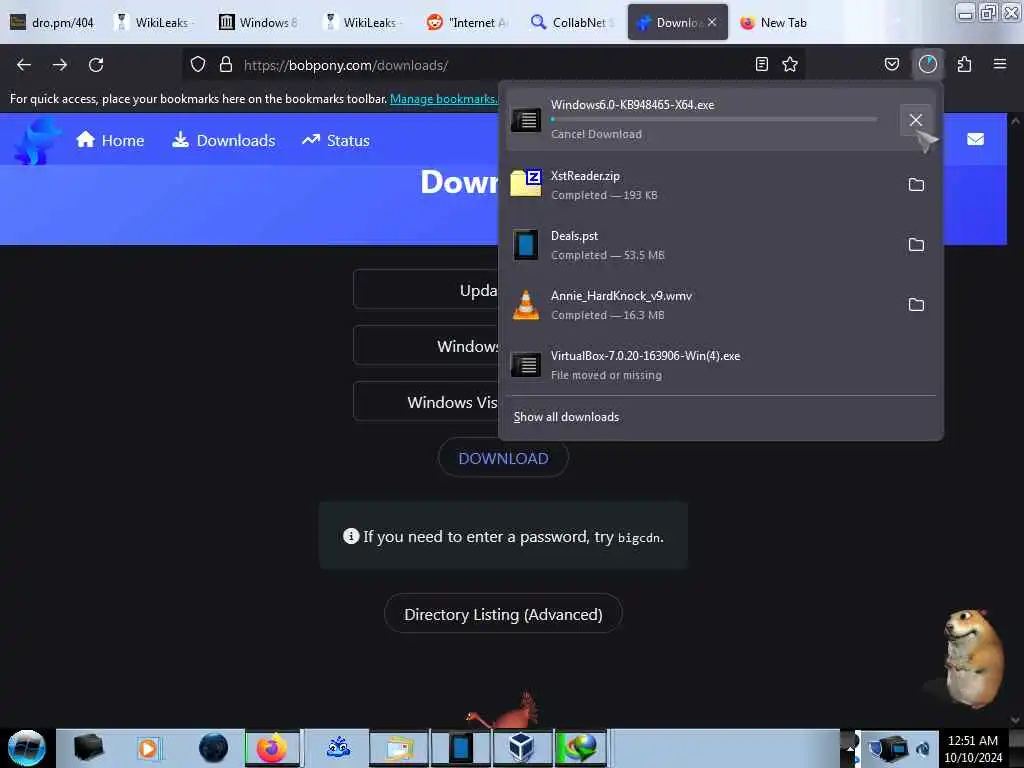Click the download progress bar for Windows6.0-KB948465
The image size is (1024, 768).
click(x=714, y=120)
